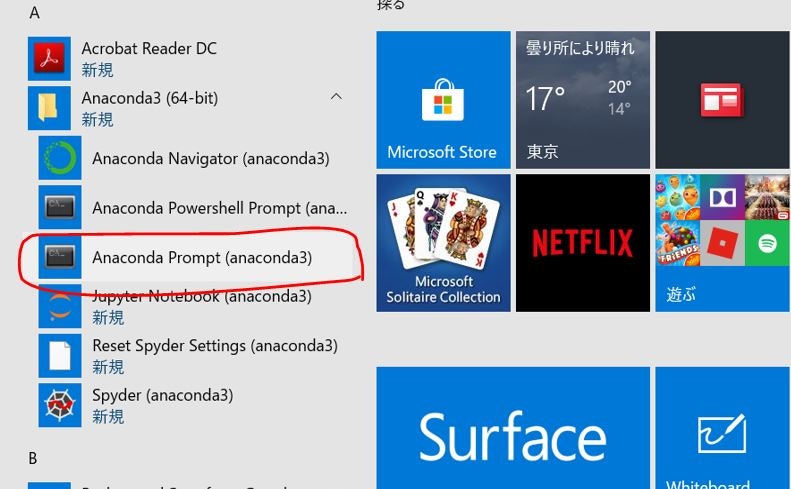The width and height of the screenshot is (791, 489).
Task: Open Acrobat Reader DC icon
Action: [49, 59]
